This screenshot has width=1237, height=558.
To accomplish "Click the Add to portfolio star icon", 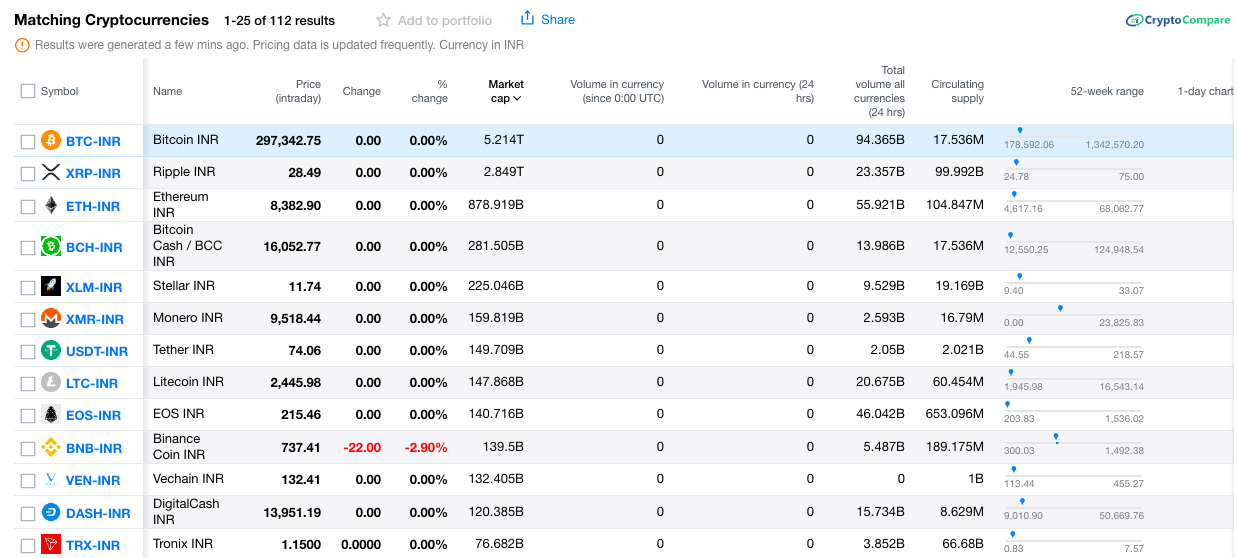I will tap(383, 20).
